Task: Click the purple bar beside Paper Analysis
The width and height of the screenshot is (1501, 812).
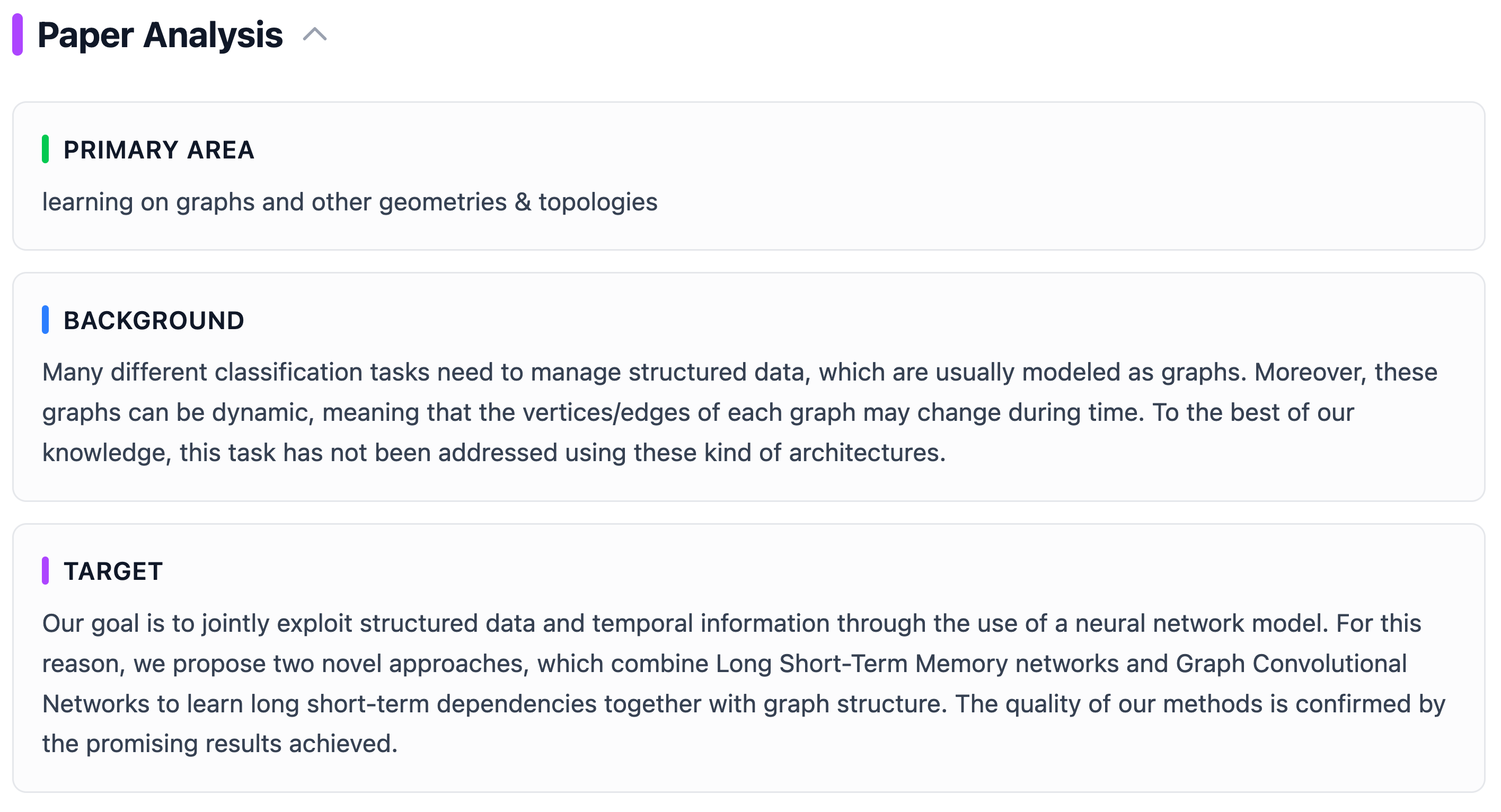Action: [x=17, y=35]
